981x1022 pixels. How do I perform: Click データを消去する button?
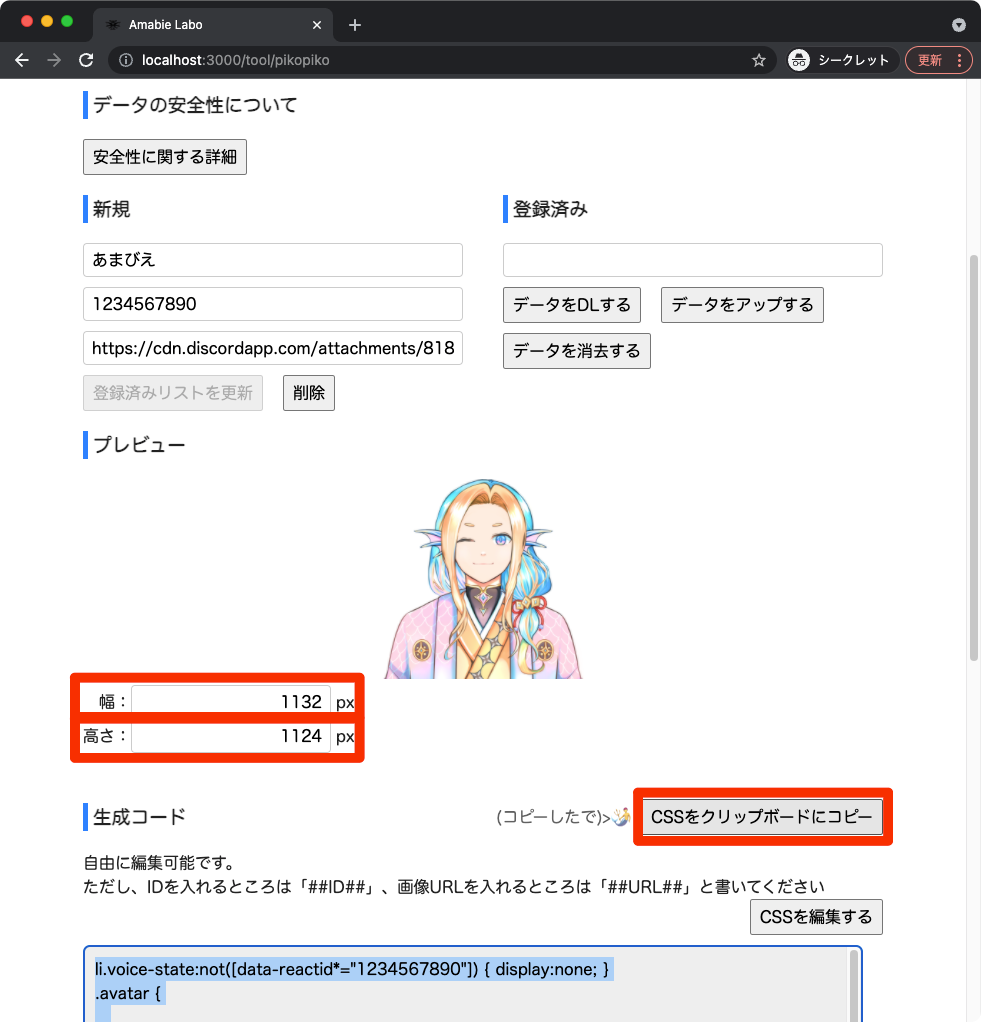coord(577,351)
